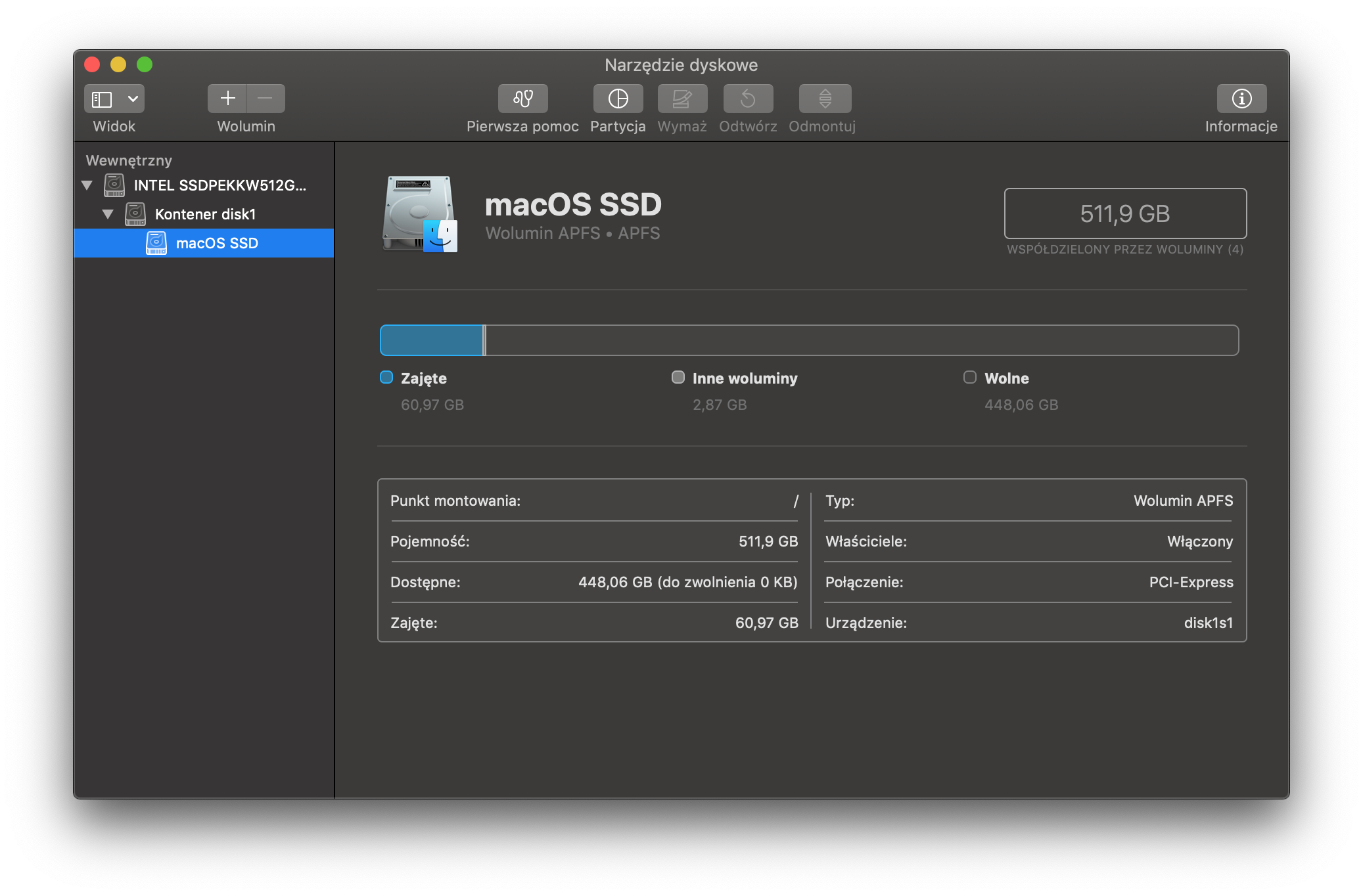Click 'WSPÓŁDZIELONY PRZEZ WOLUMINY (4)' text
The image size is (1363, 896).
tap(1125, 250)
